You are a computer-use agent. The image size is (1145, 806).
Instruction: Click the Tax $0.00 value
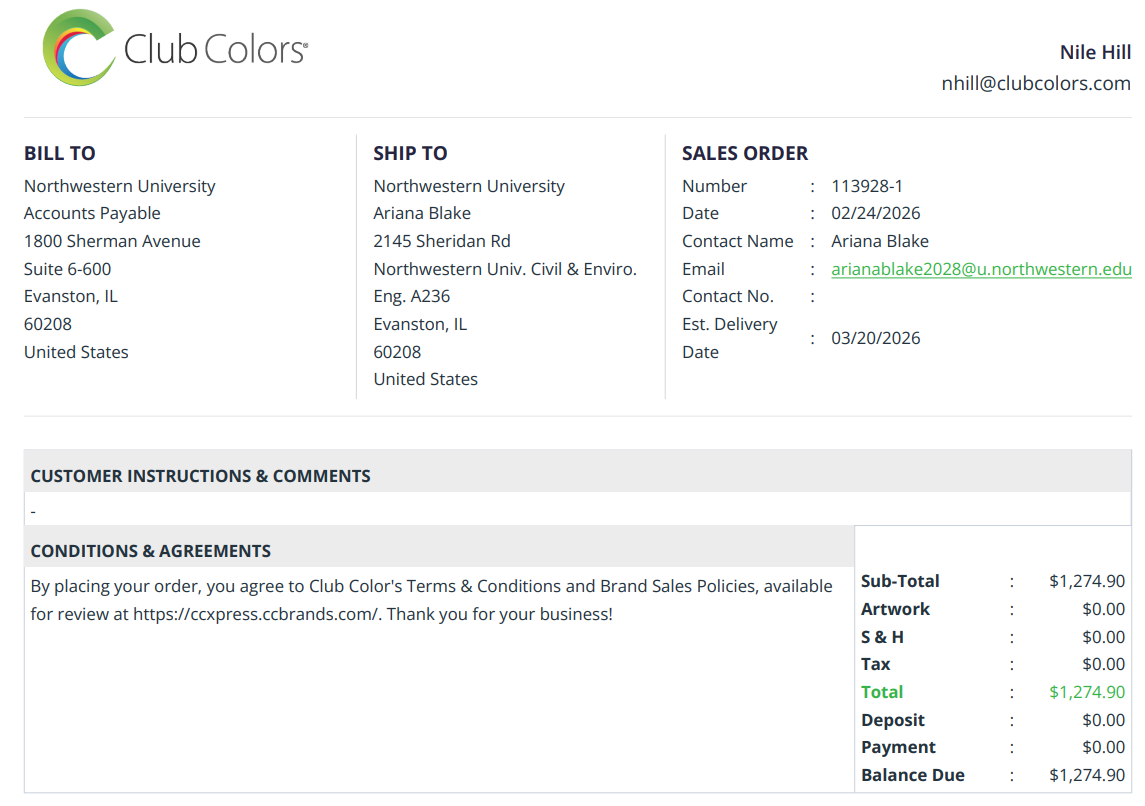click(1103, 664)
